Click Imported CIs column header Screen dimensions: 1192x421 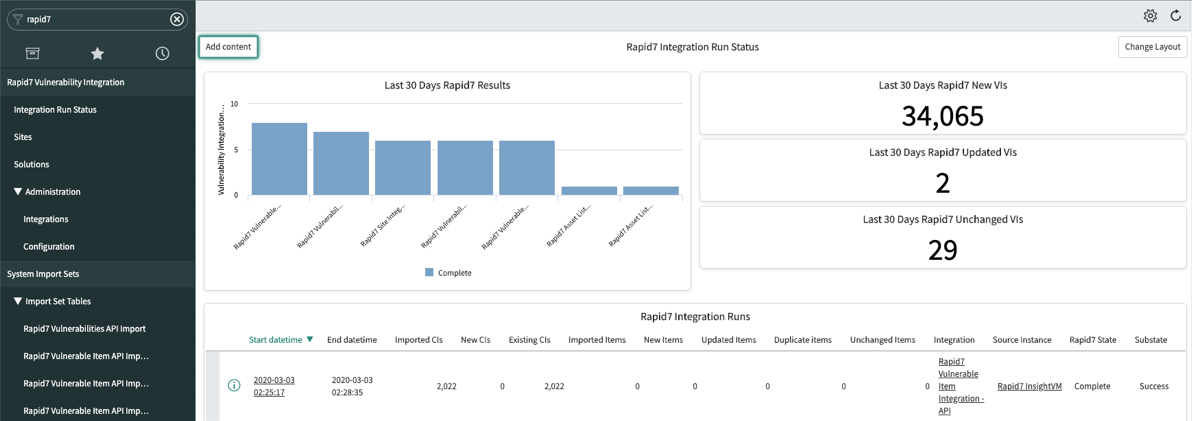point(420,340)
